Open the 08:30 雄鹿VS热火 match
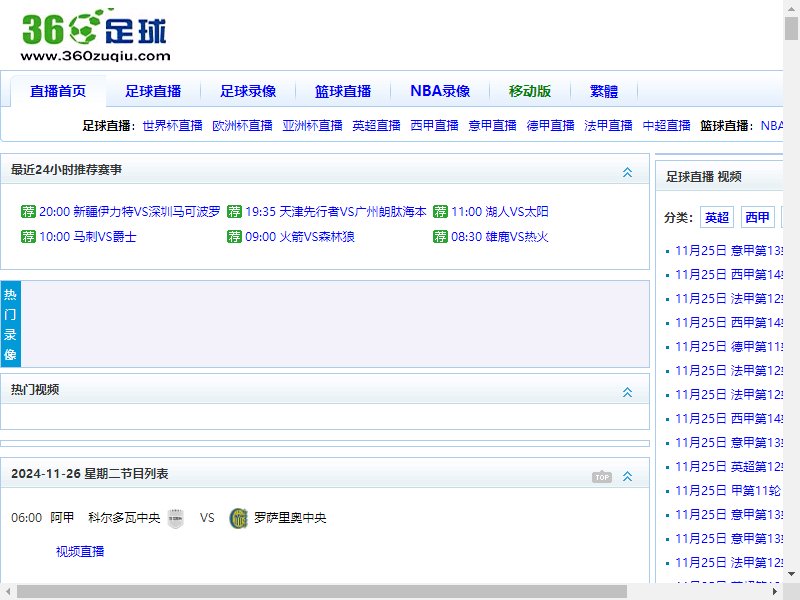 (x=500, y=236)
